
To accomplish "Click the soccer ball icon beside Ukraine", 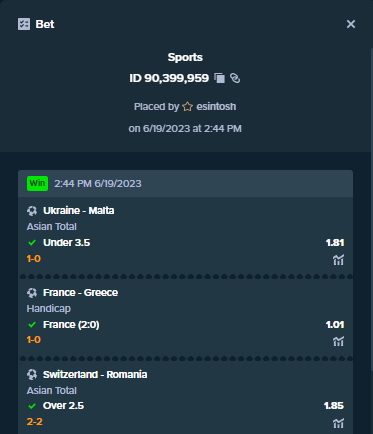I will coord(32,211).
